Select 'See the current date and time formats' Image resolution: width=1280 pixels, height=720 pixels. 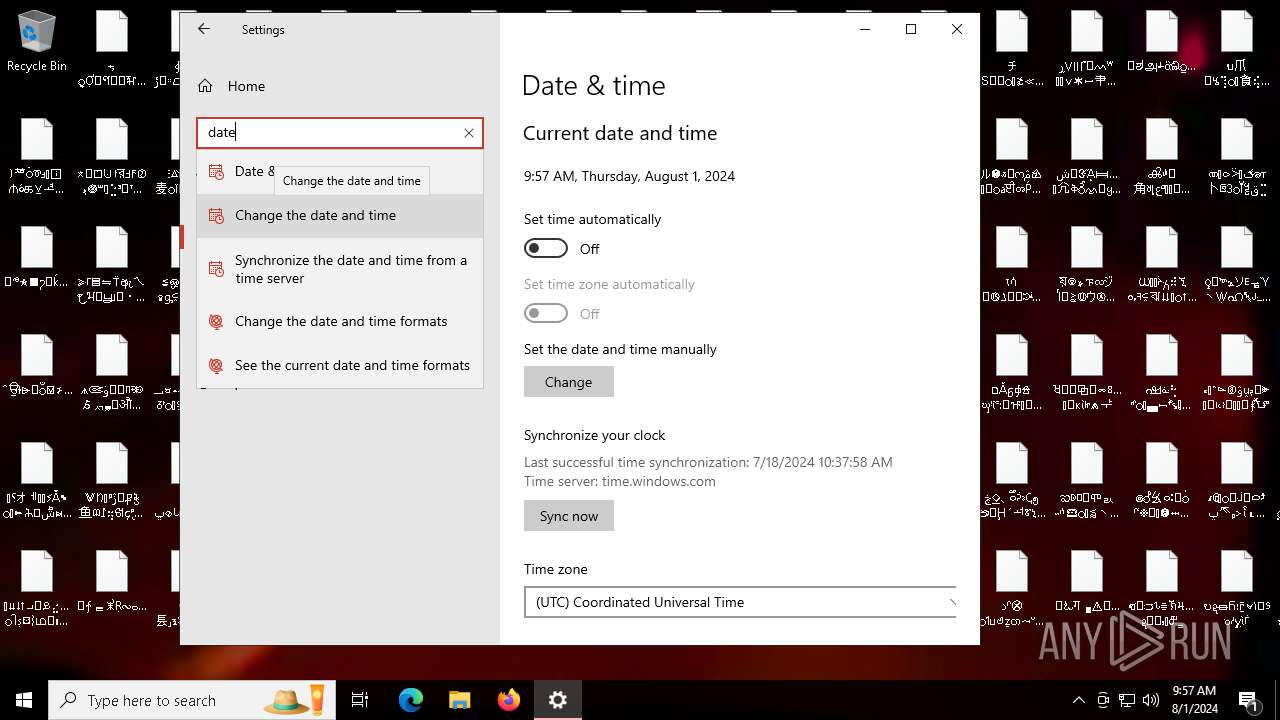pos(340,365)
